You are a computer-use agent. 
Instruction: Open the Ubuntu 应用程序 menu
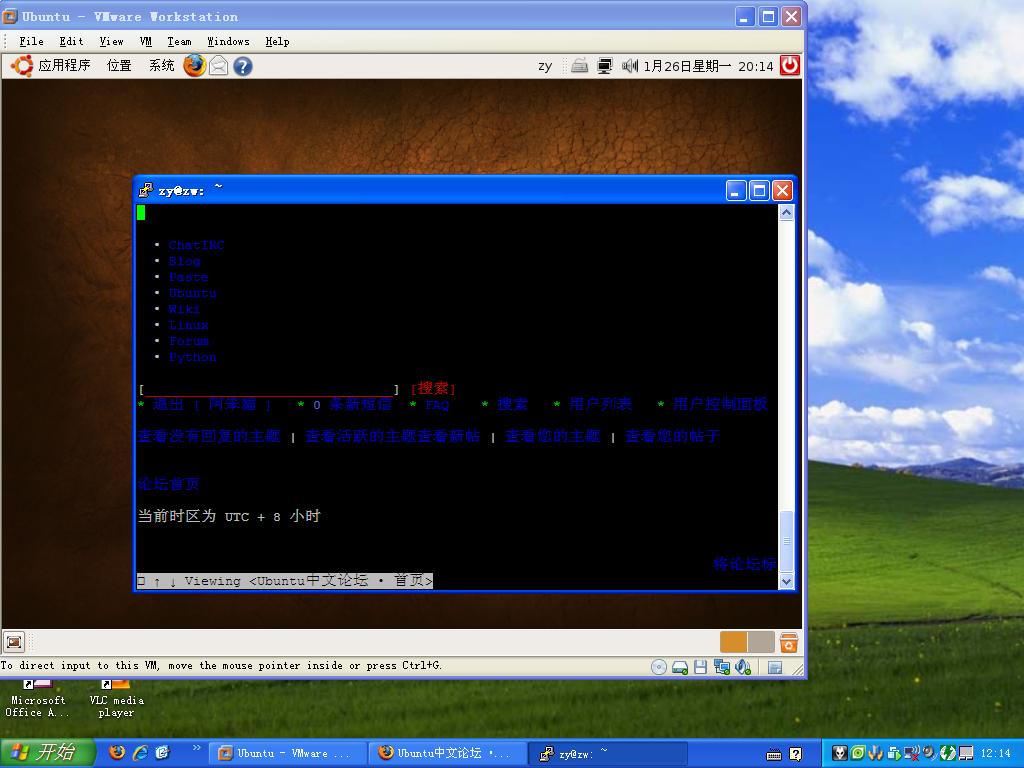pos(64,65)
